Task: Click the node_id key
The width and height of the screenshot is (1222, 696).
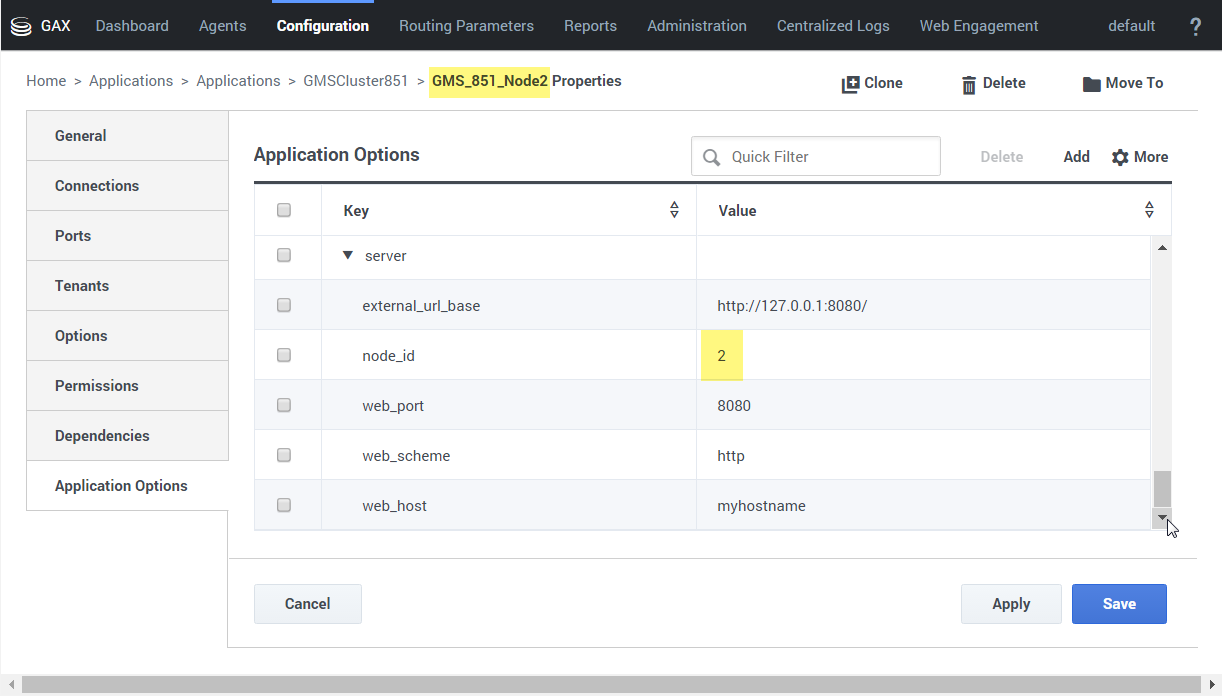Action: [x=388, y=355]
